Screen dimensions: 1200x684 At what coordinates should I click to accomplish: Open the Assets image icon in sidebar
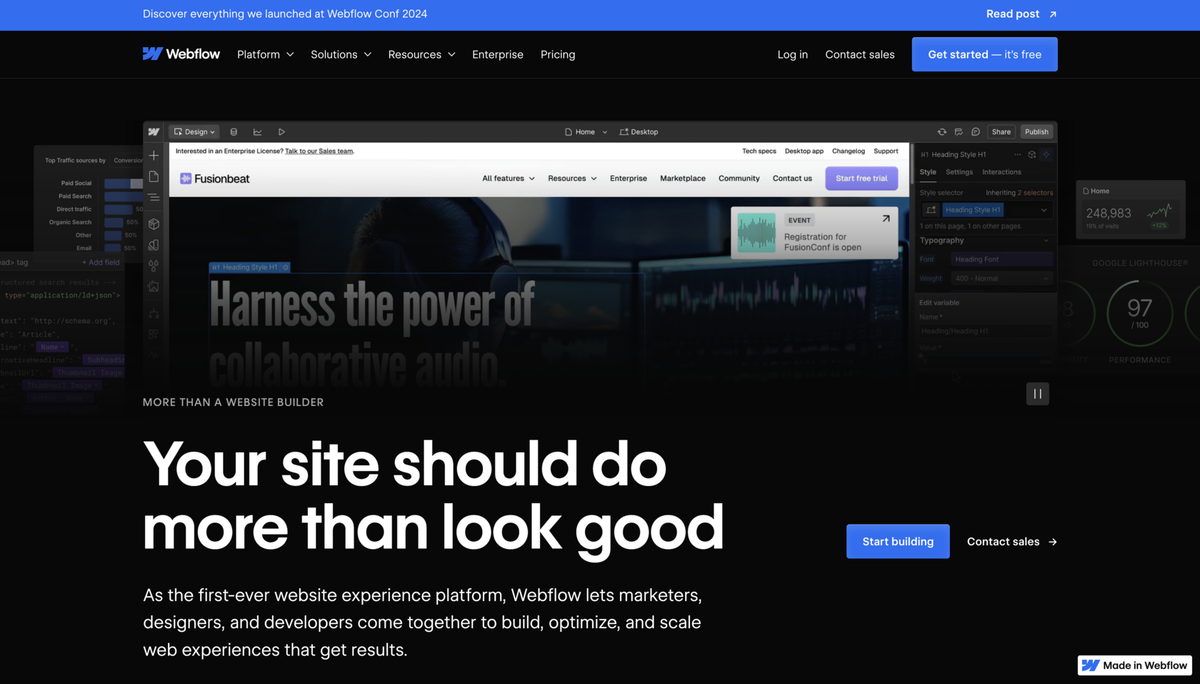click(154, 287)
